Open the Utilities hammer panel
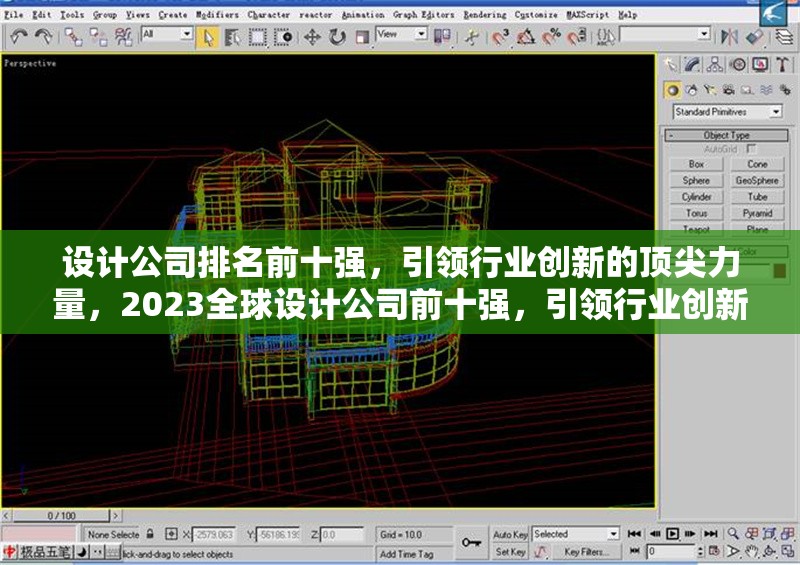800x565 pixels. click(781, 65)
